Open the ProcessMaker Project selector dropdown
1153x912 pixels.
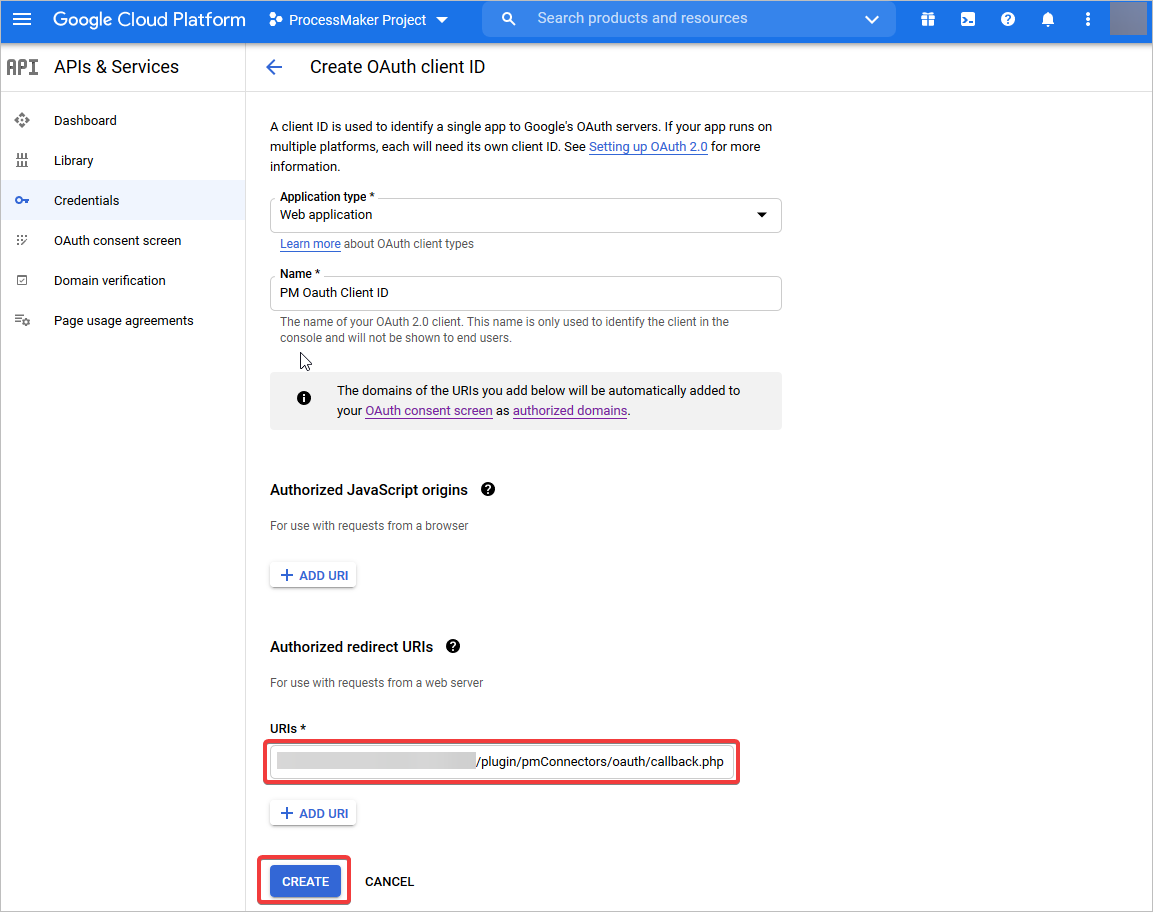(x=358, y=20)
